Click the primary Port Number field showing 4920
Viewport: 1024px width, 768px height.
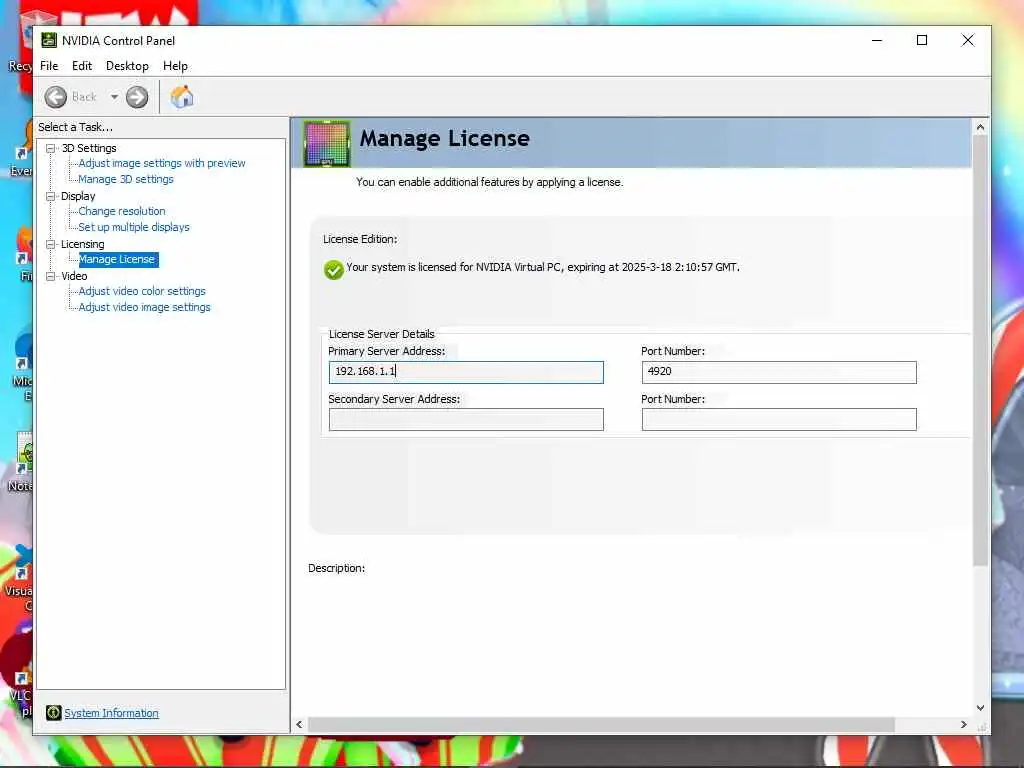point(779,372)
